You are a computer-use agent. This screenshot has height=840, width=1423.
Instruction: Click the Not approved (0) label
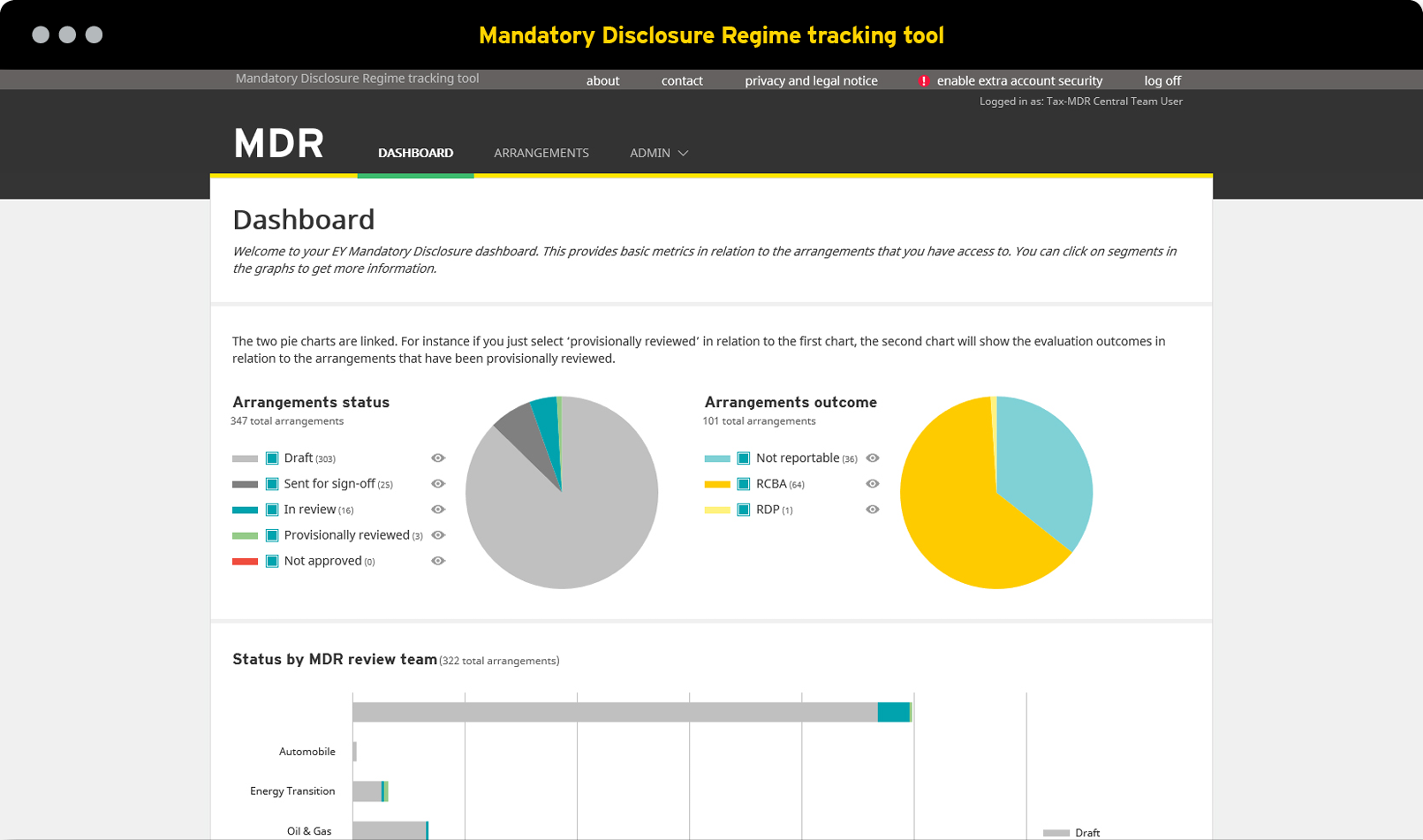[x=329, y=560]
